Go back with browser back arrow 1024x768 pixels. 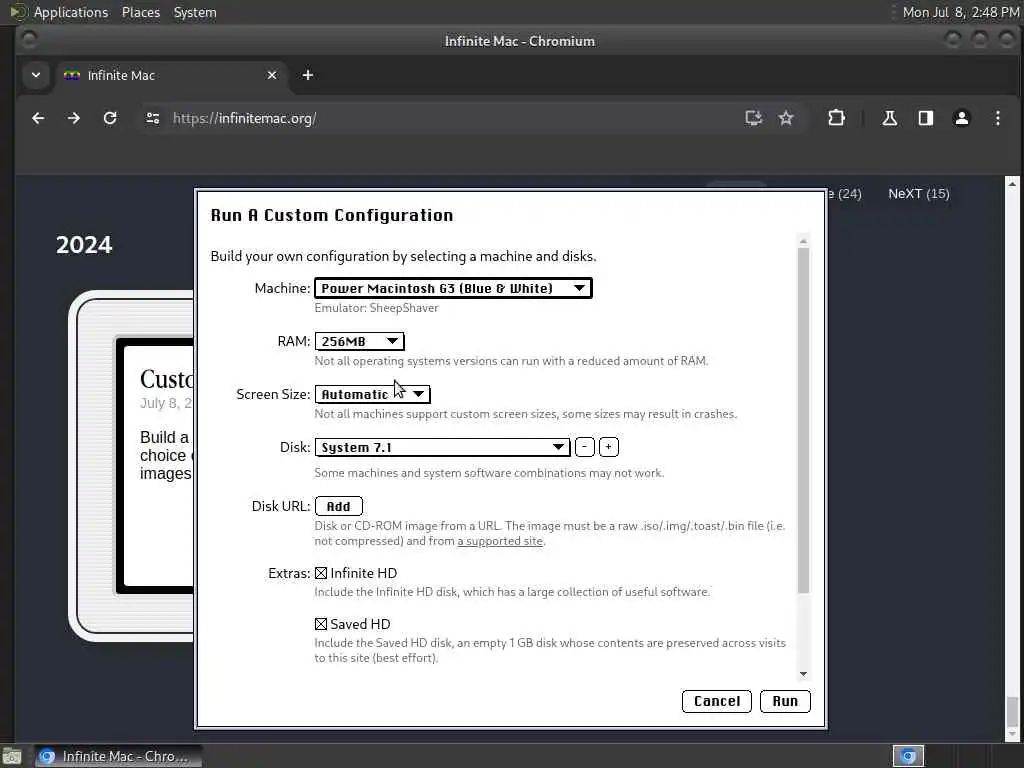click(38, 118)
